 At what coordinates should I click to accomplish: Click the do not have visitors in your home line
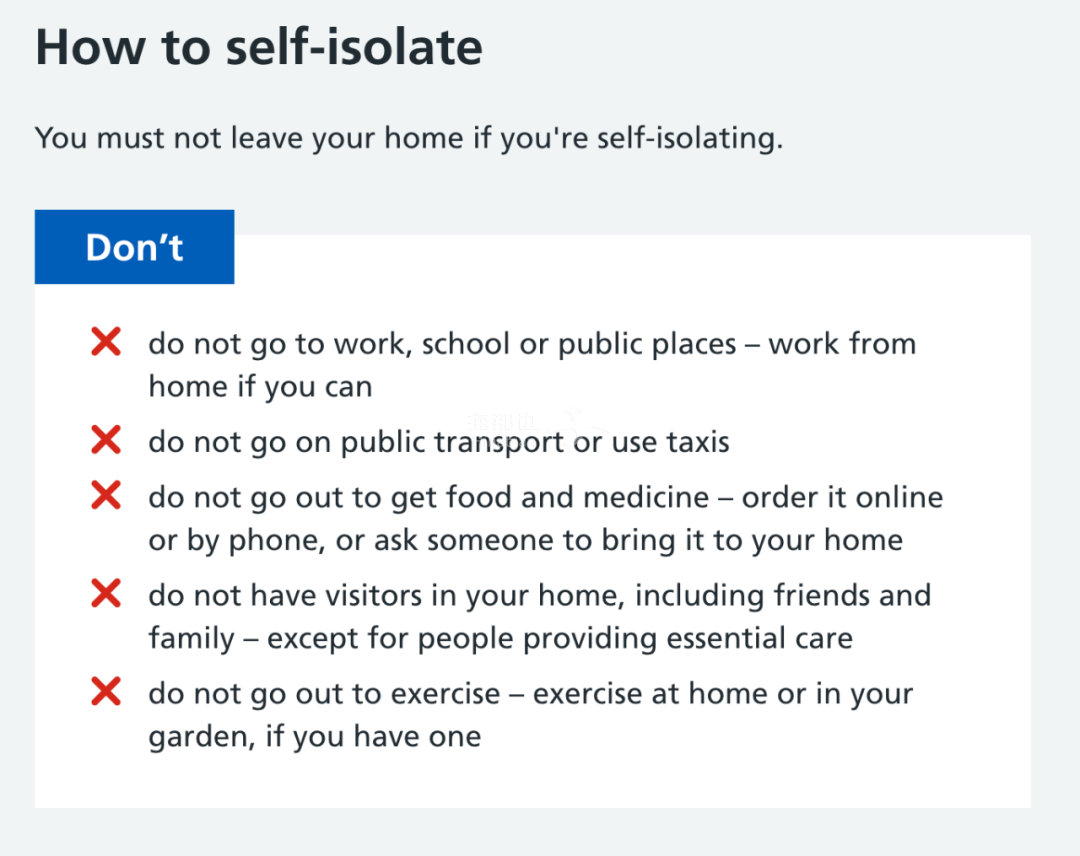[540, 596]
